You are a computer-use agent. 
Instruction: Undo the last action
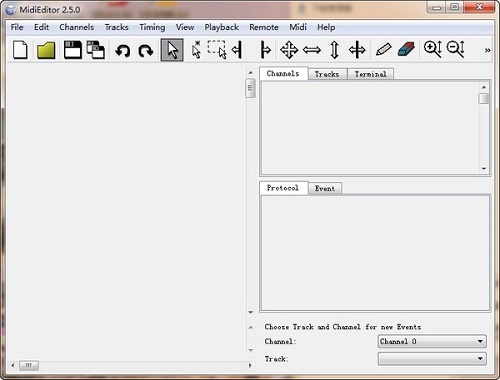pos(123,51)
